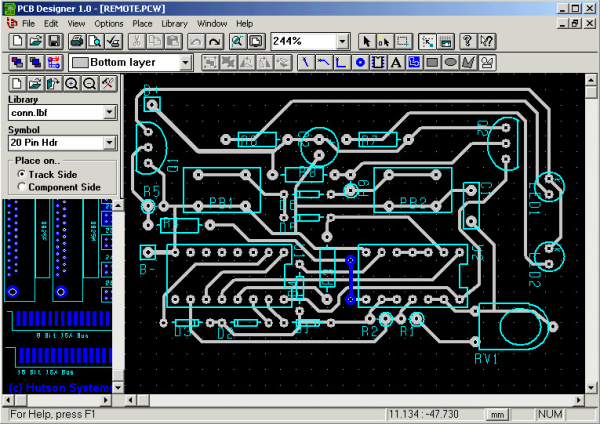Image resolution: width=600 pixels, height=424 pixels.
Task: Select Track Side radio button
Action: click(x=22, y=174)
